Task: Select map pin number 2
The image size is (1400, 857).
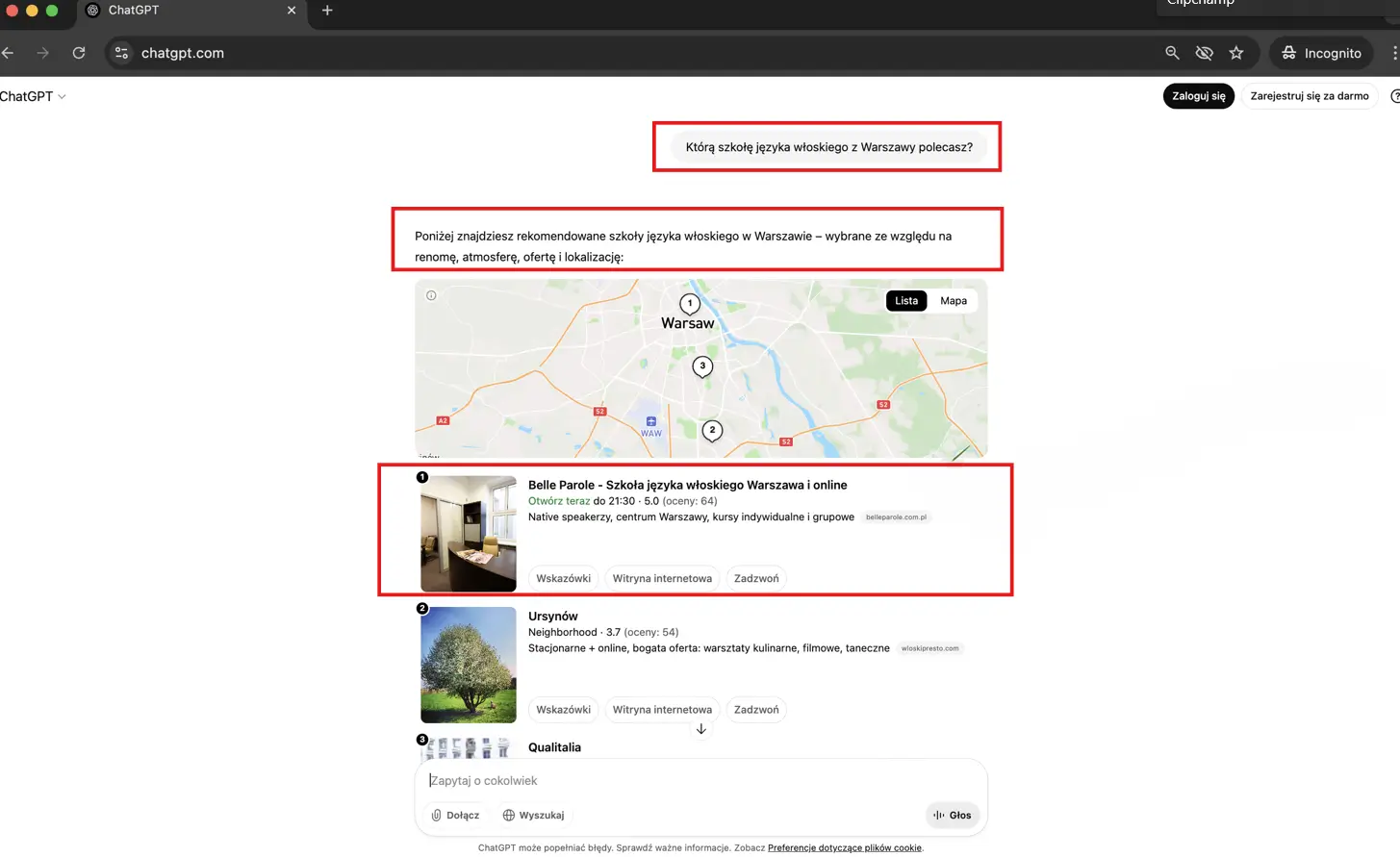Action: pyautogui.click(x=712, y=431)
